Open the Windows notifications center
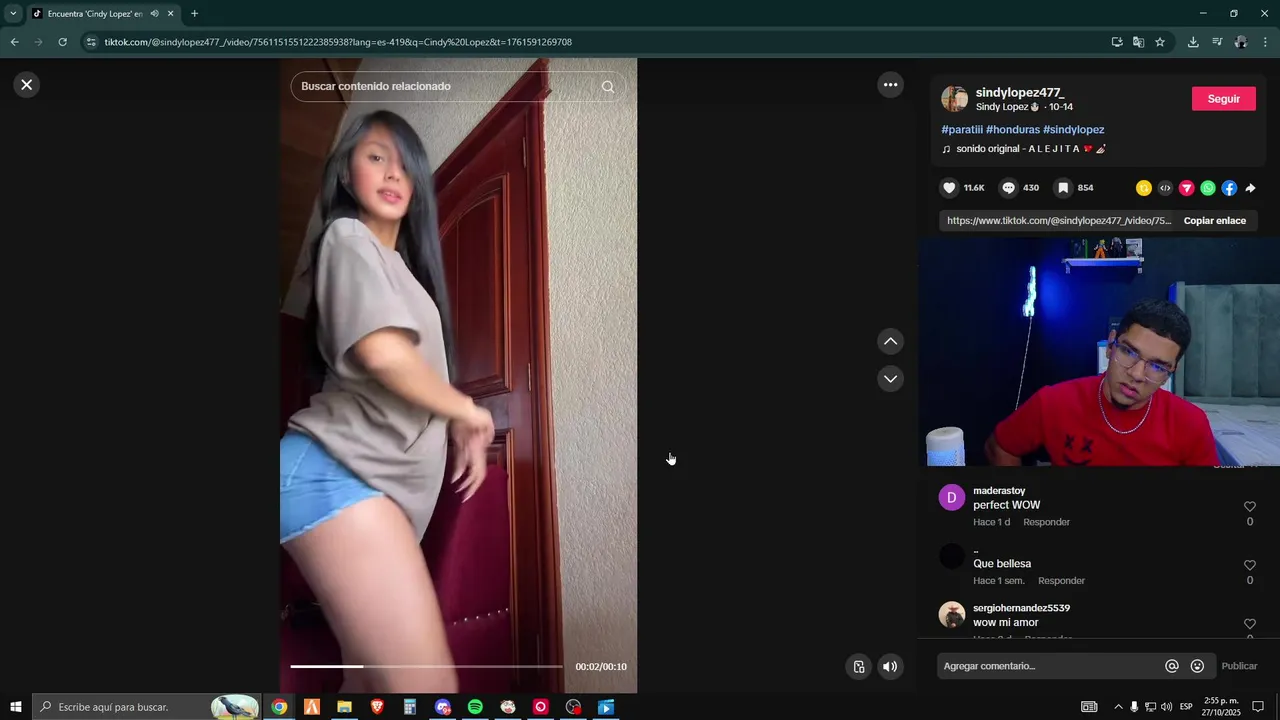Screen dimensions: 1280x720 coord(1258,707)
